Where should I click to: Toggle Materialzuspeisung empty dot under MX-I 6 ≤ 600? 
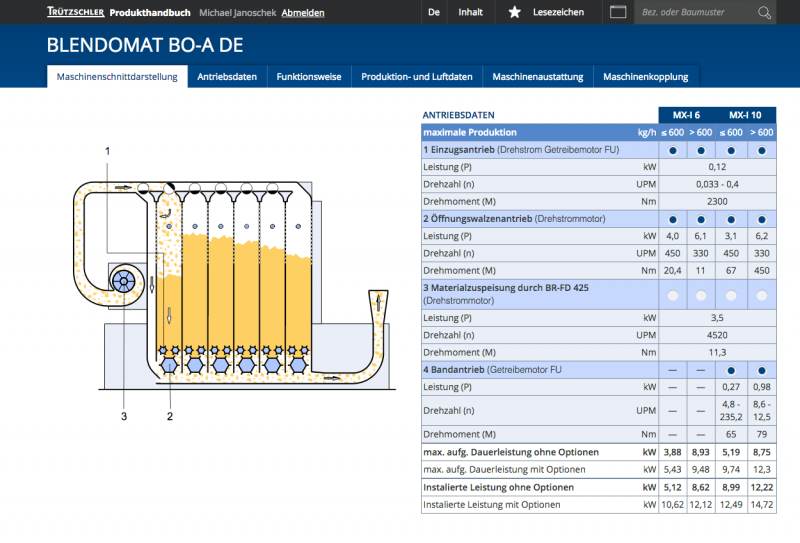673,295
